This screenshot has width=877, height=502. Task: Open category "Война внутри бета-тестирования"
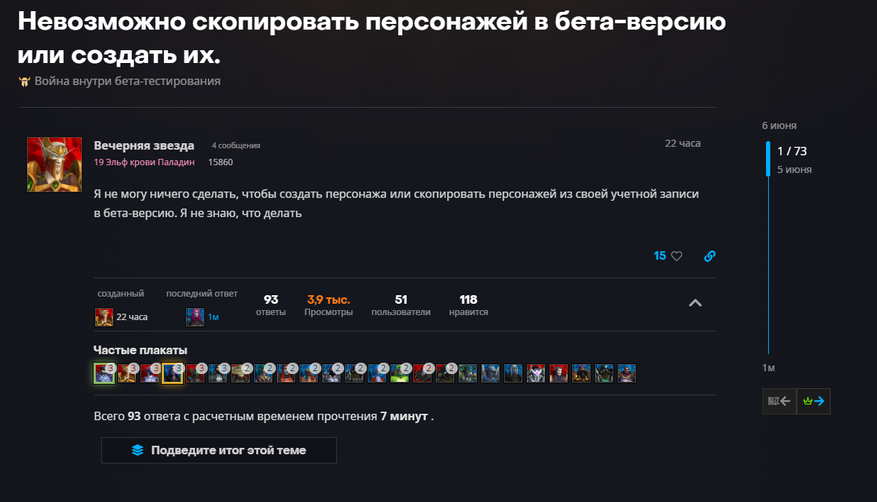[x=128, y=81]
